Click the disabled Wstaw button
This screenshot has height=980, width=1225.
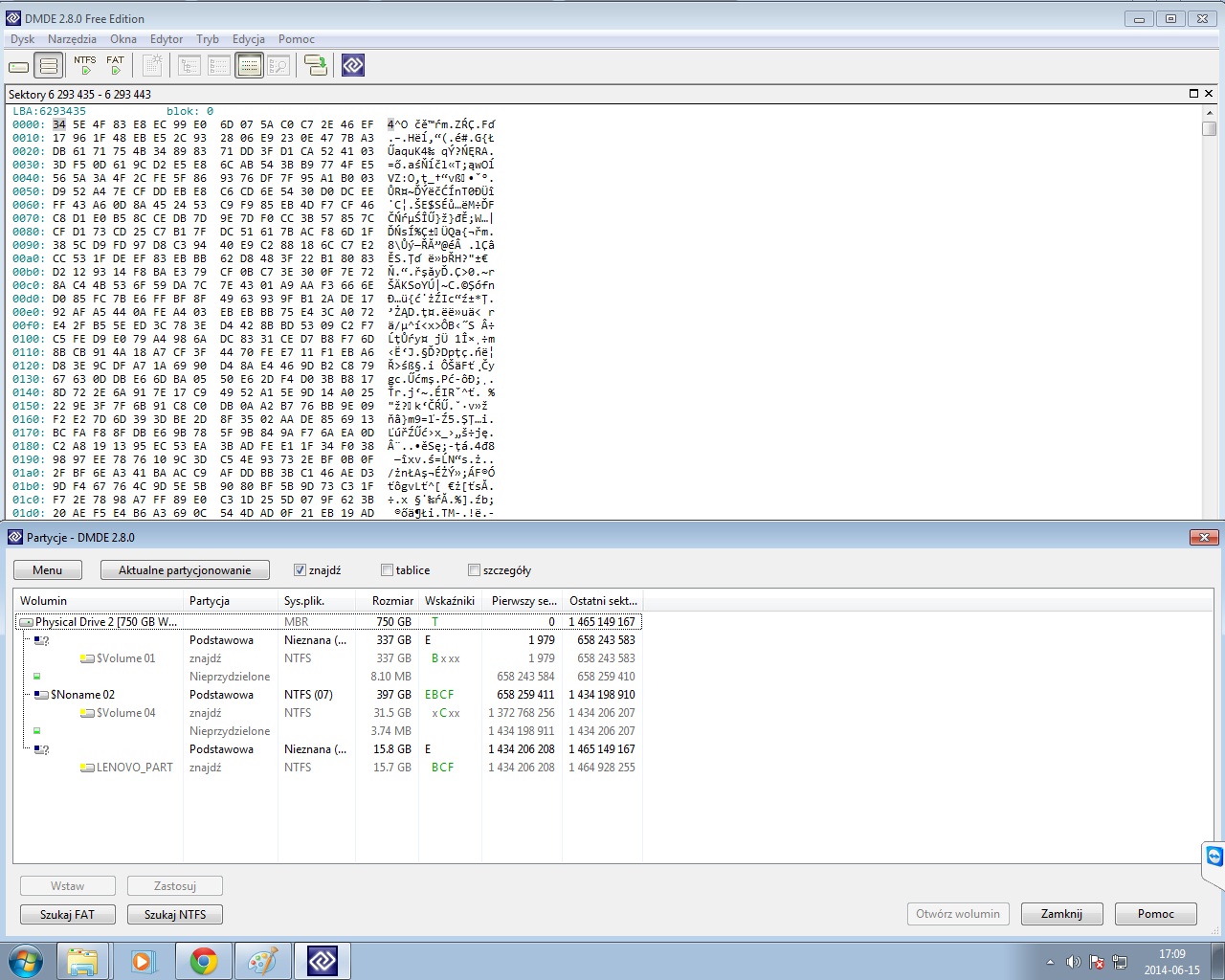click(x=68, y=886)
